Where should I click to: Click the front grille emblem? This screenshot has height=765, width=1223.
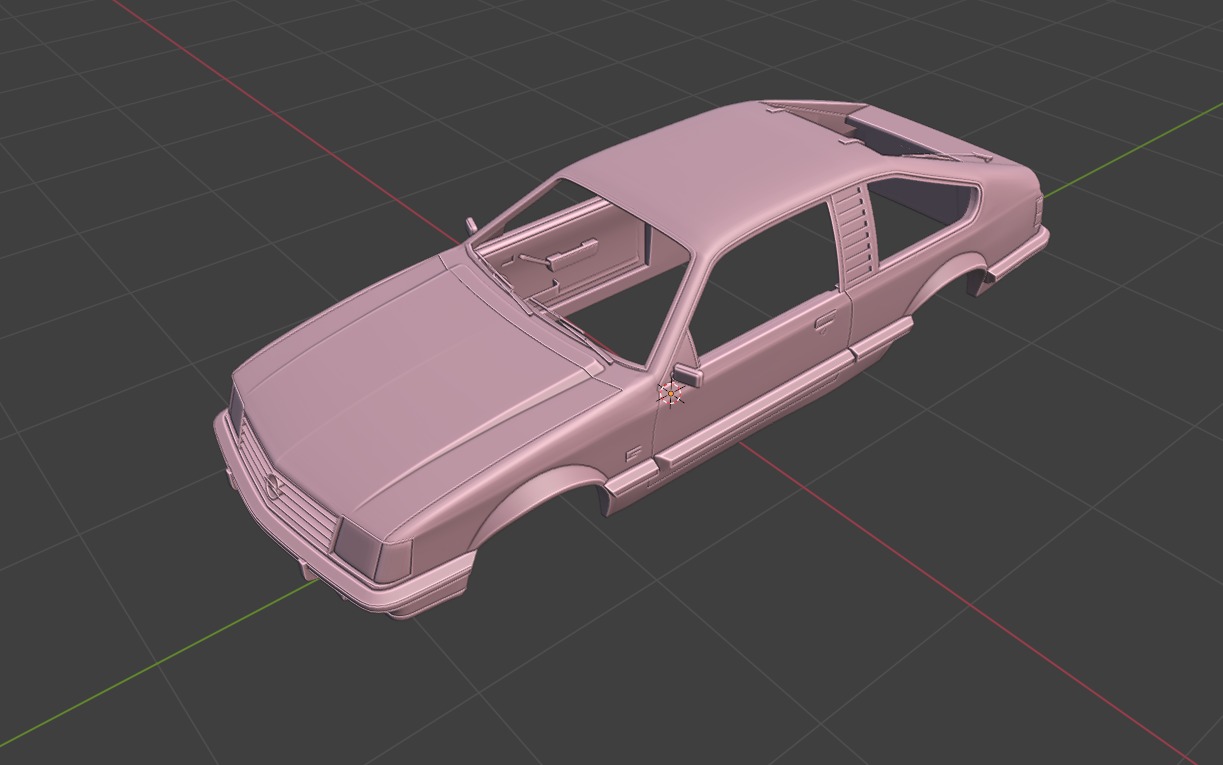[x=272, y=484]
